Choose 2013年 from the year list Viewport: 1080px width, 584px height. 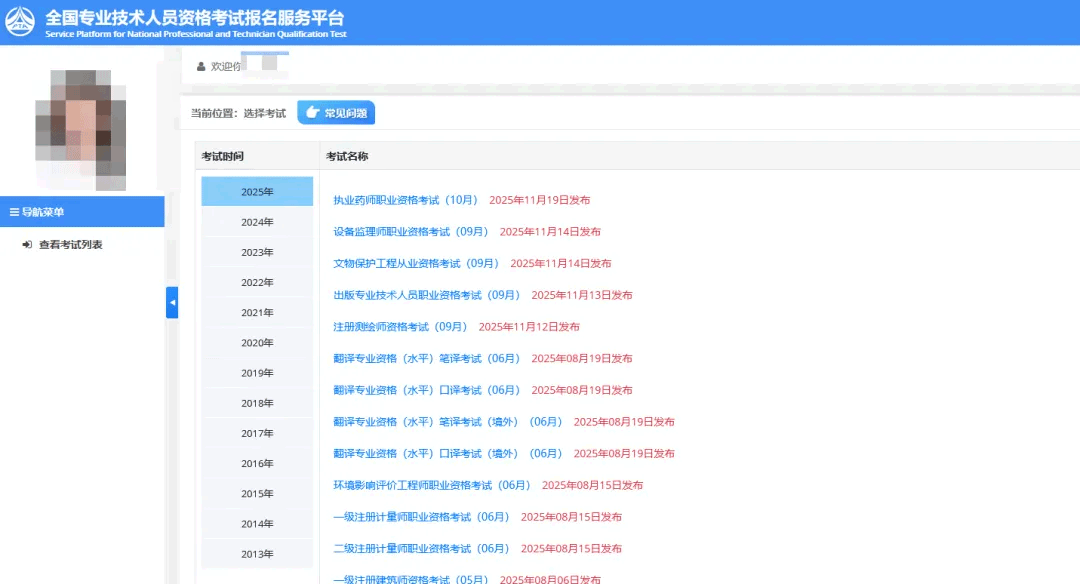click(257, 554)
